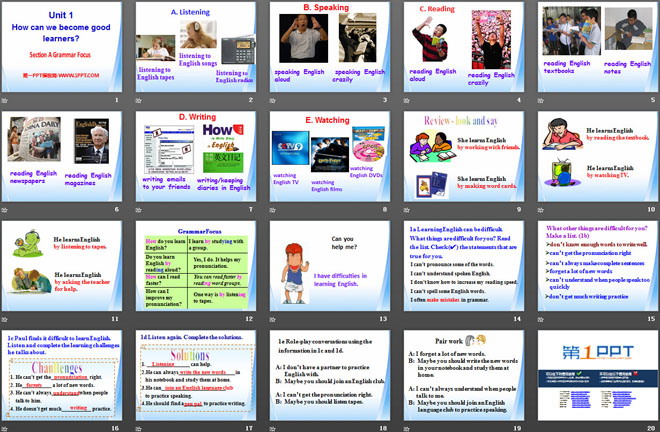Screen dimensions: 660x432
Task: Click slide number label 20
Action: pos(651,428)
